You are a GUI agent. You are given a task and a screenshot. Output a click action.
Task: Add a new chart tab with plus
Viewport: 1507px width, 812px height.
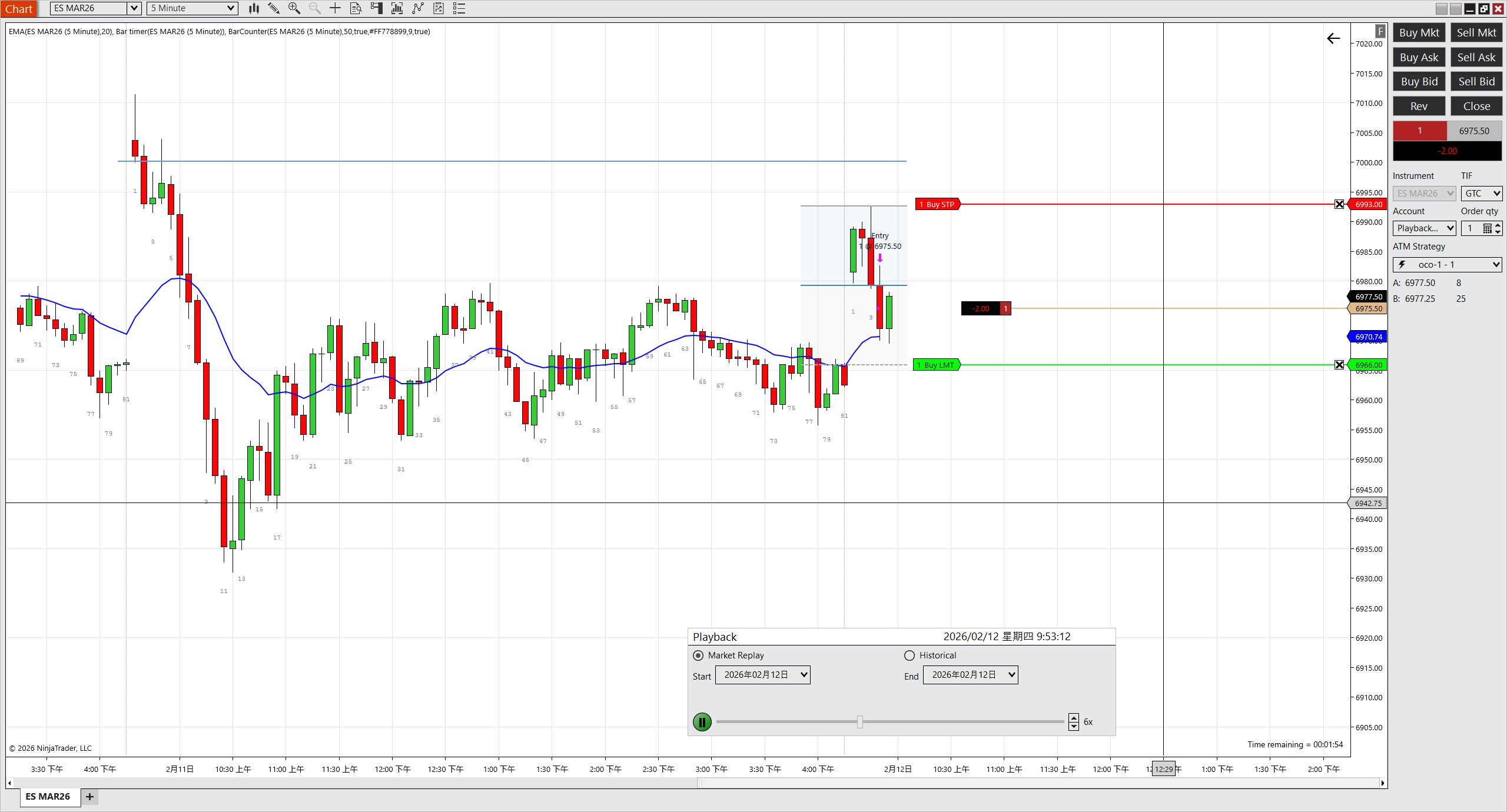coord(89,797)
